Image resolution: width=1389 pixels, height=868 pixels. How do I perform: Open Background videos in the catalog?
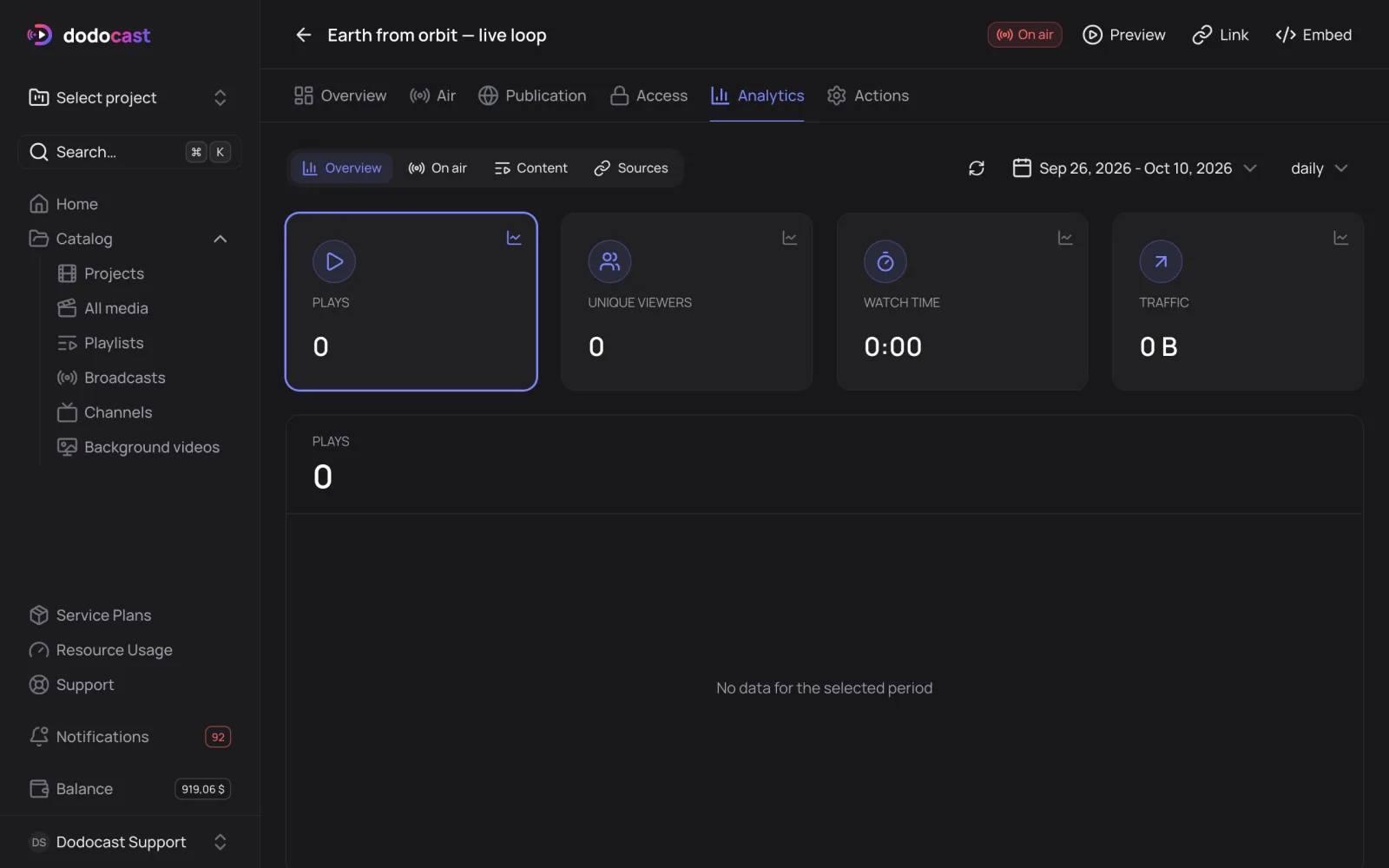click(x=138, y=447)
